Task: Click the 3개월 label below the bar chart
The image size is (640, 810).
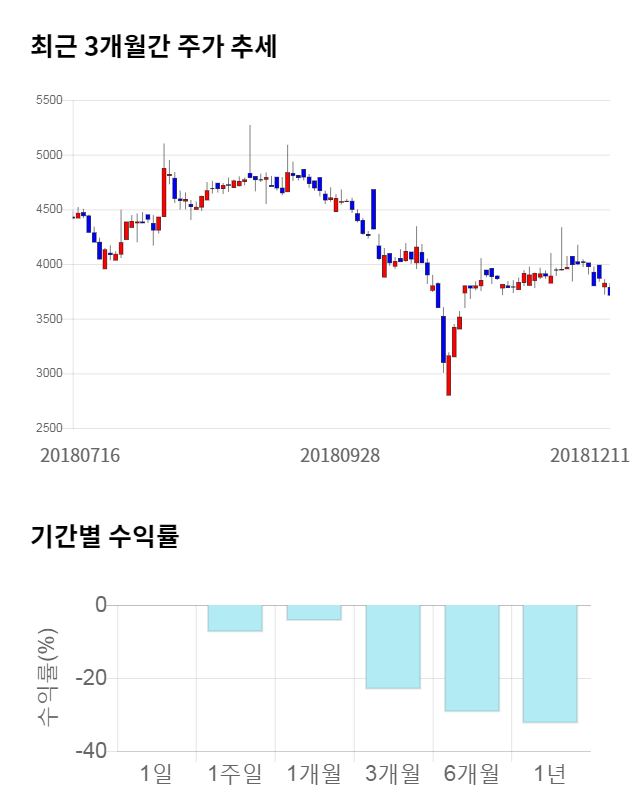Action: click(x=393, y=773)
